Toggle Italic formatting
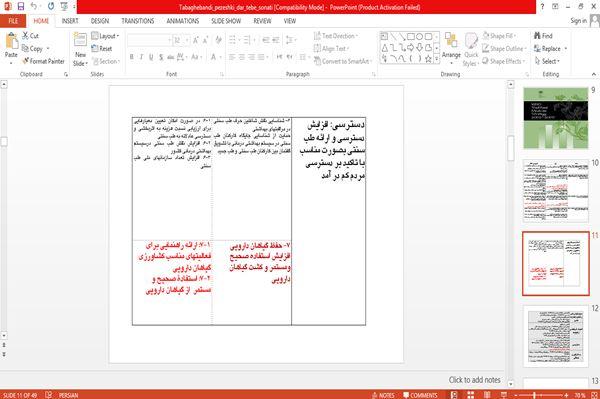Image resolution: width=600 pixels, height=399 pixels. pos(141,57)
